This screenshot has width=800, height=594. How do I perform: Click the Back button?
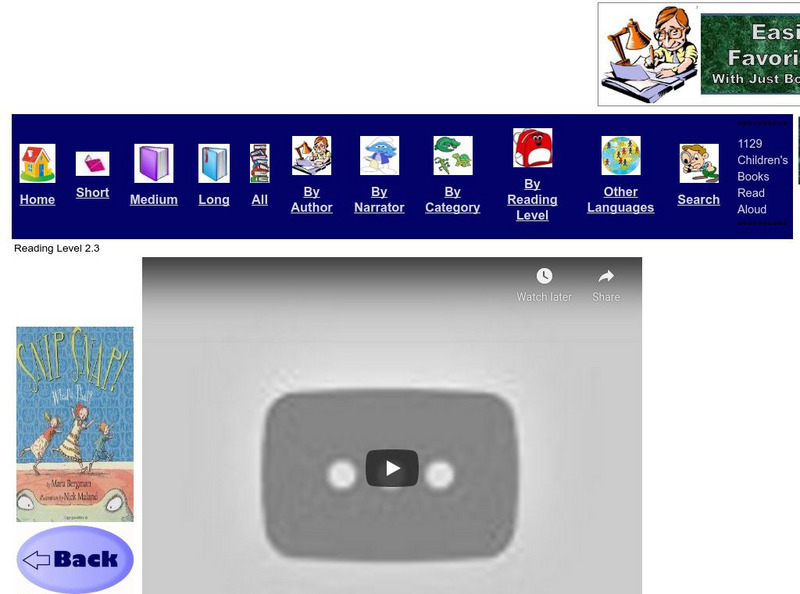75,559
